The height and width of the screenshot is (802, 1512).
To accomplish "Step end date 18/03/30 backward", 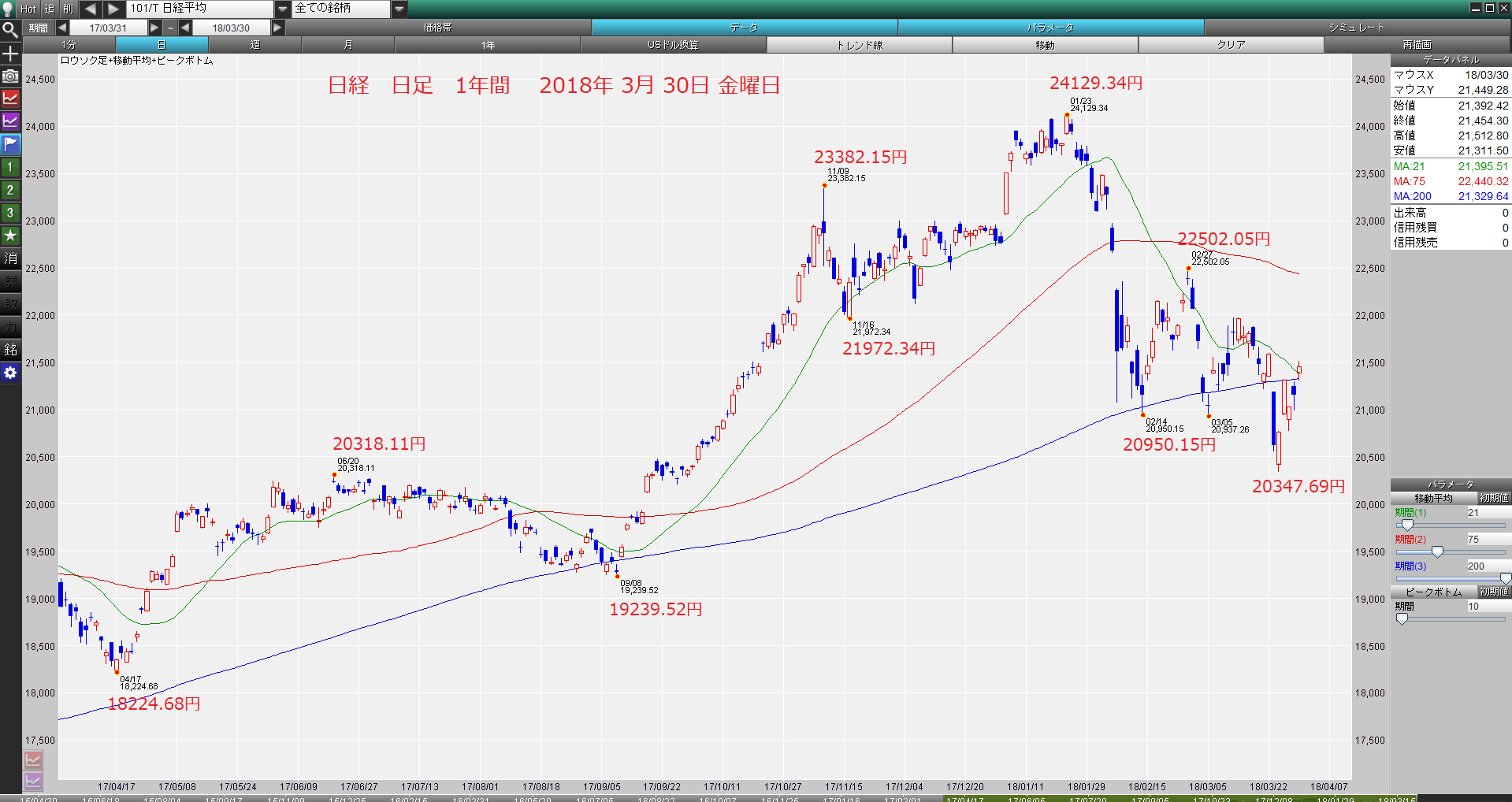I will tap(185, 28).
